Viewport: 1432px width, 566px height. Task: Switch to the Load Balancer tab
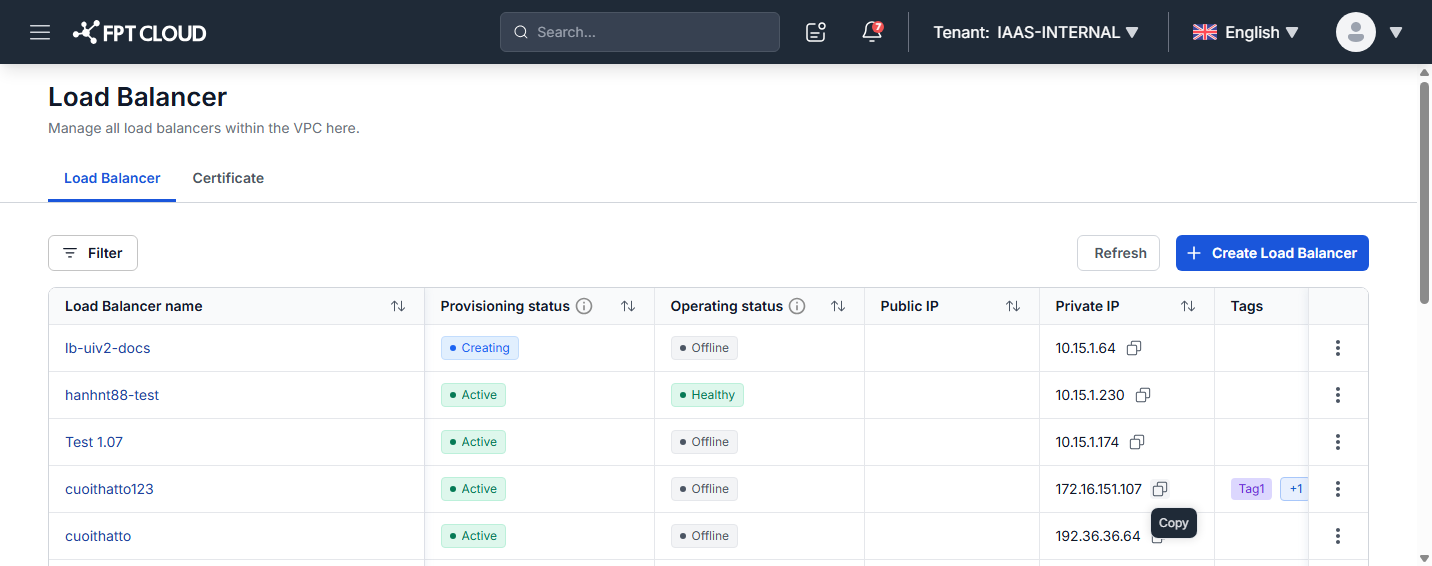[x=112, y=178]
